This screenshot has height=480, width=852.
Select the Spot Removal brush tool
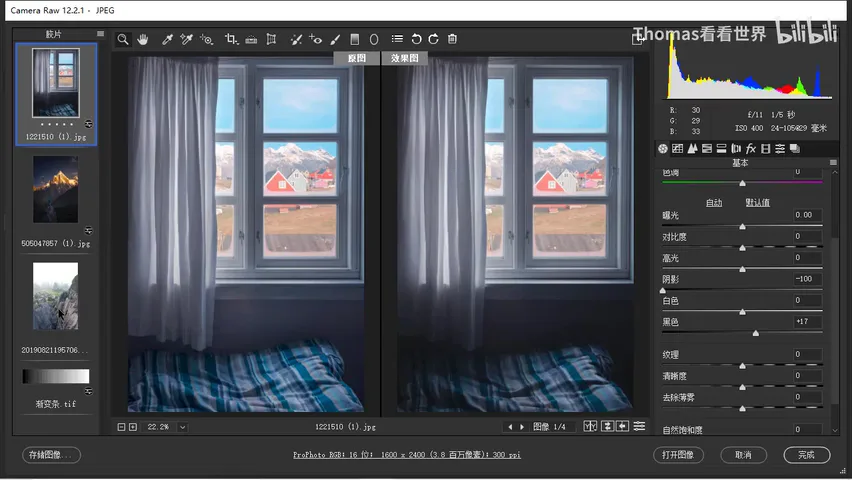coord(296,39)
